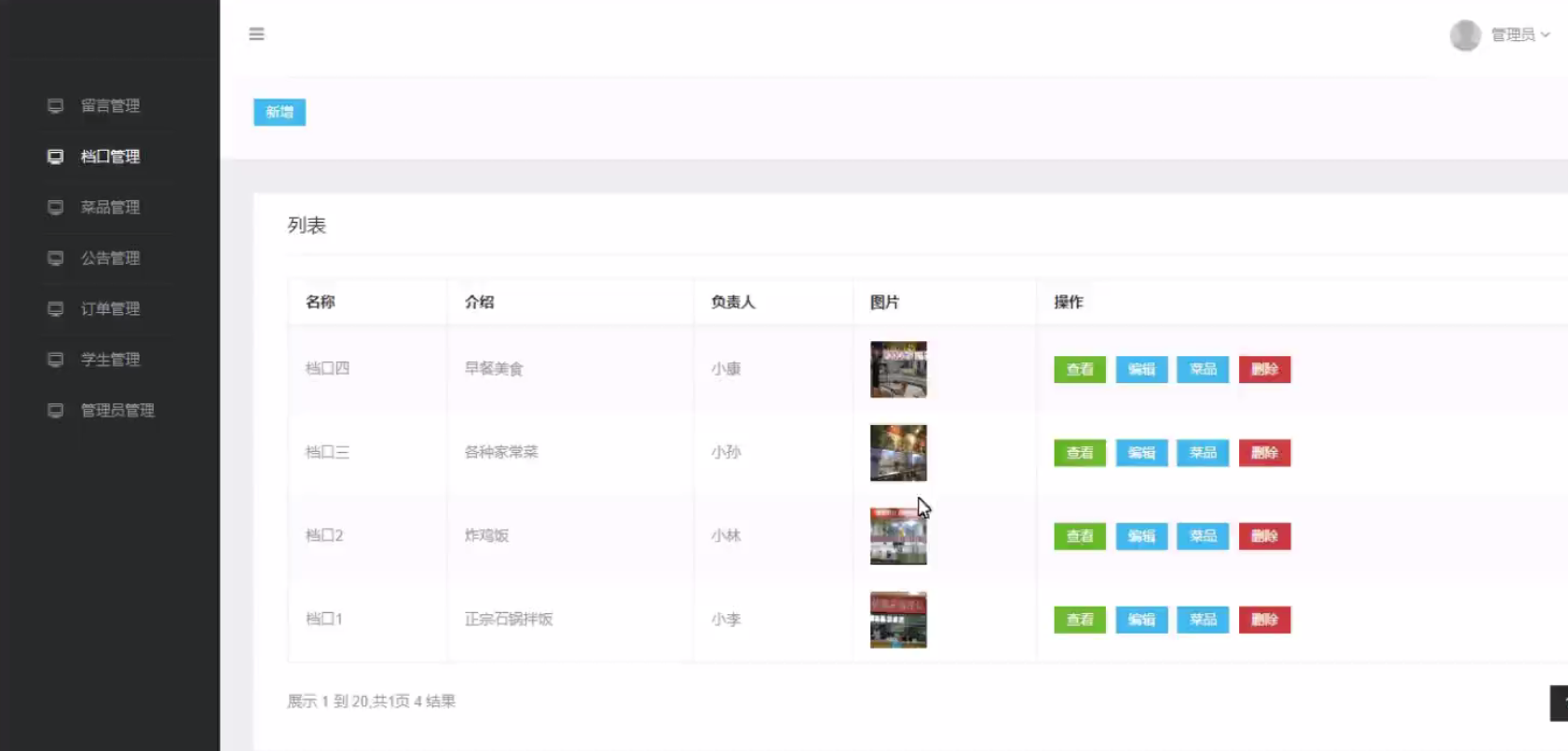The width and height of the screenshot is (1568, 751).
Task: Click 查看 for 档口四
Action: click(1080, 370)
